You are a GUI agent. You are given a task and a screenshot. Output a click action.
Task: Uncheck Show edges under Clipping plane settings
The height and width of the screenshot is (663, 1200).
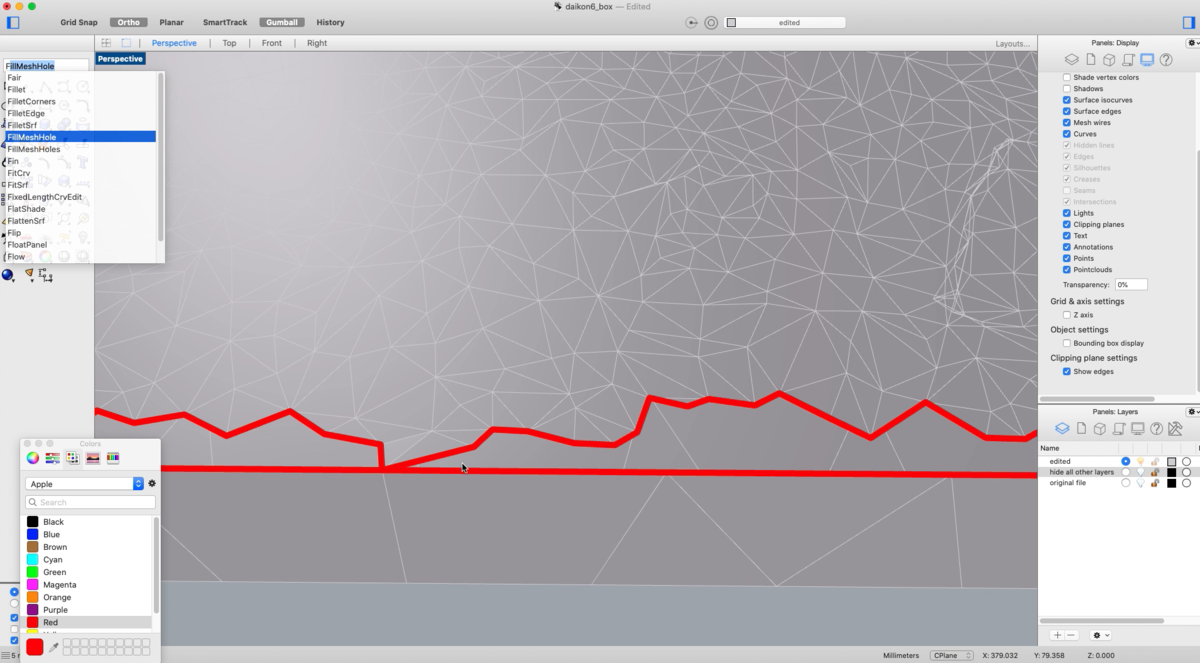coord(1067,372)
